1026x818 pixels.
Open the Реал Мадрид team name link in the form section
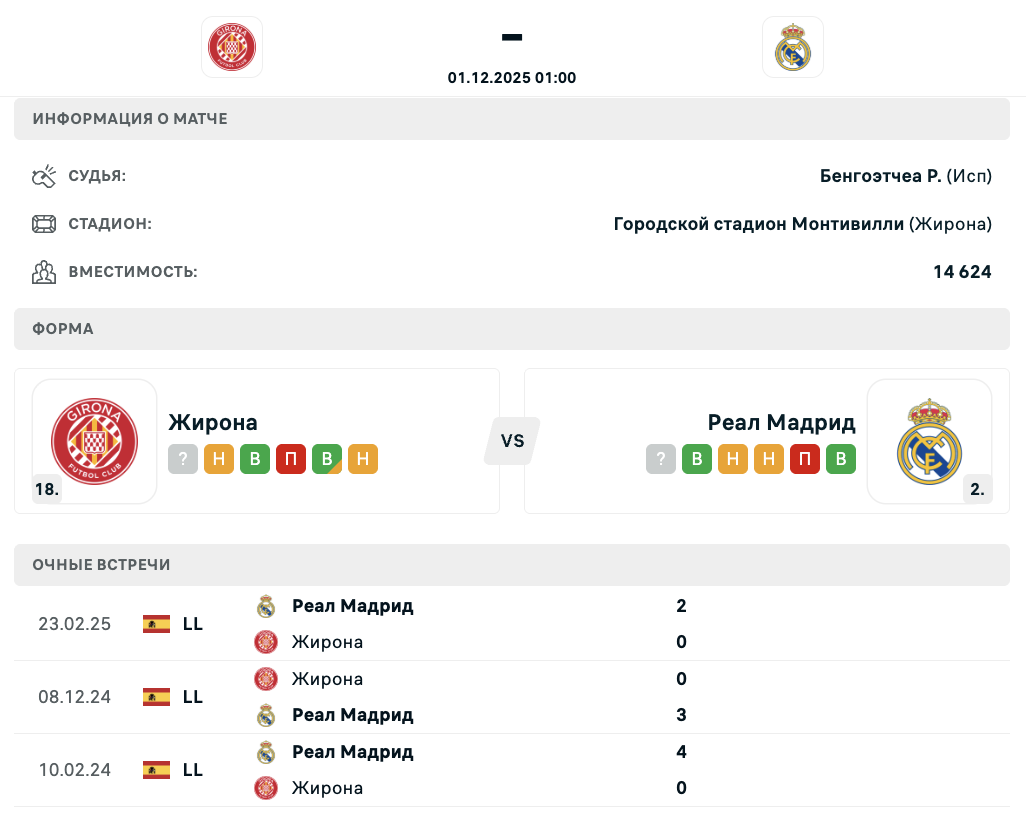pos(781,422)
